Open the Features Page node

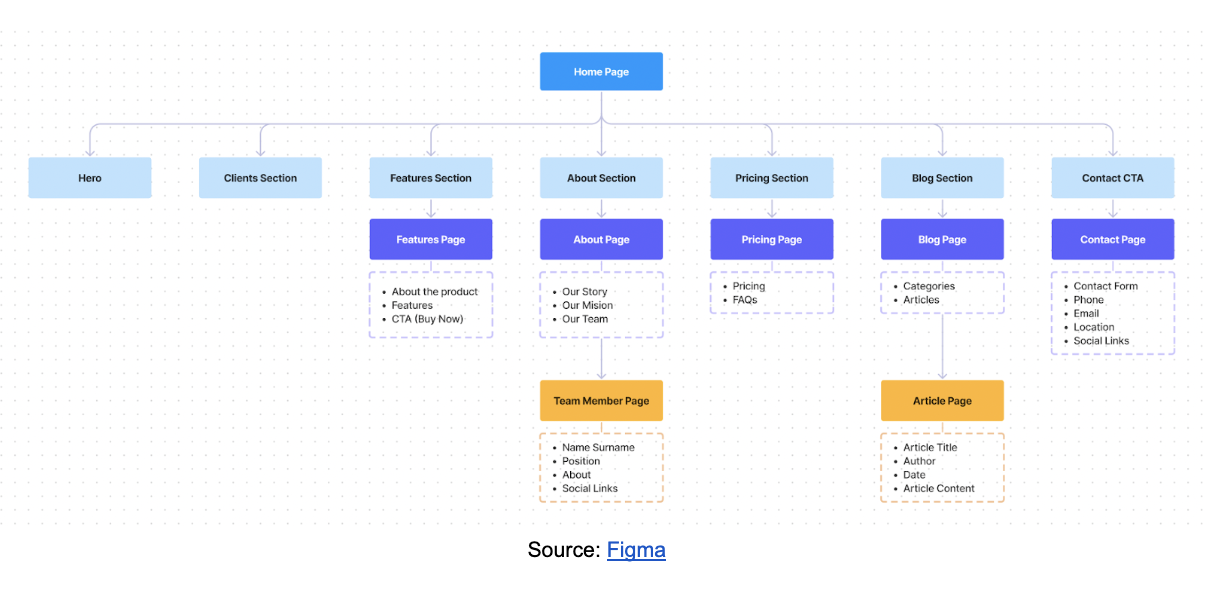tap(431, 240)
